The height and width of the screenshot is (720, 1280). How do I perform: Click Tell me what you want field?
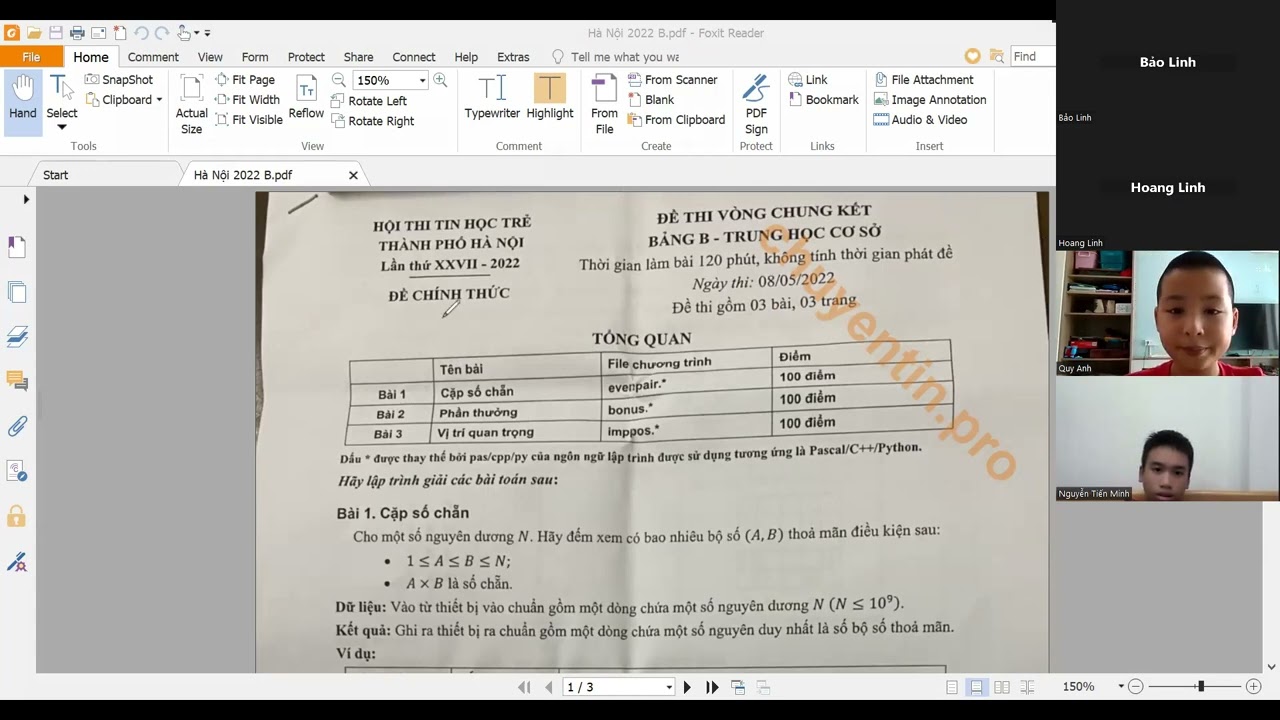tap(624, 57)
